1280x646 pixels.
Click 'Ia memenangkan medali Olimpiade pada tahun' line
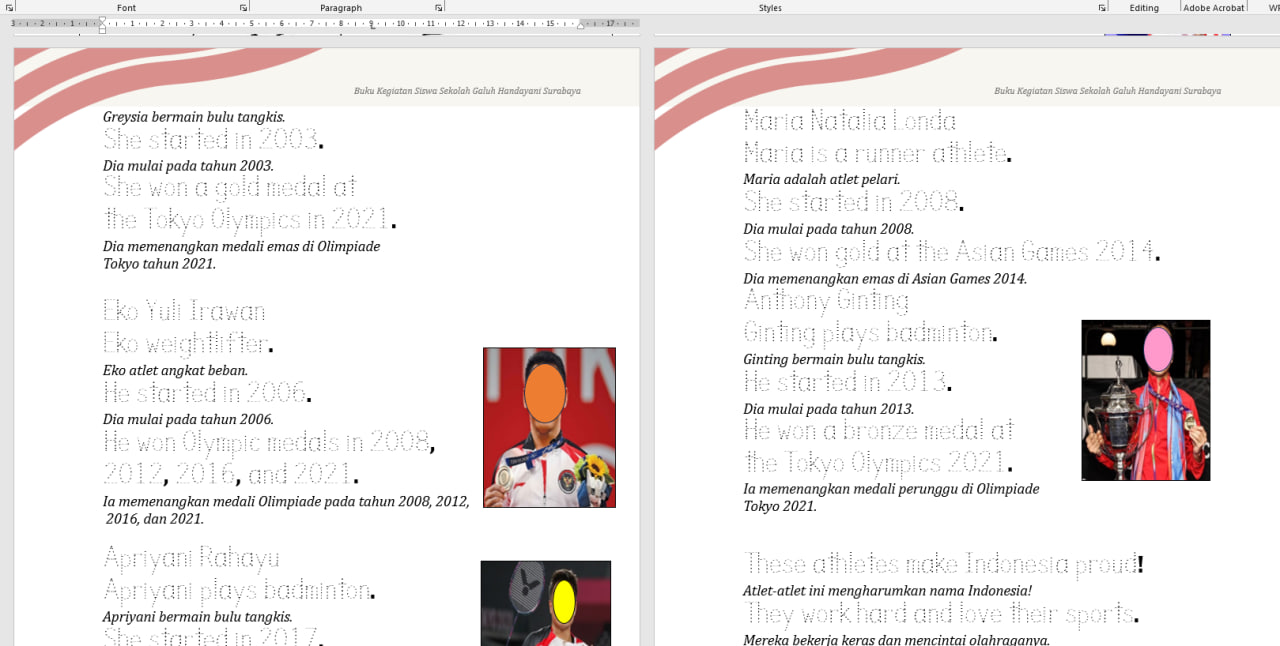point(286,502)
